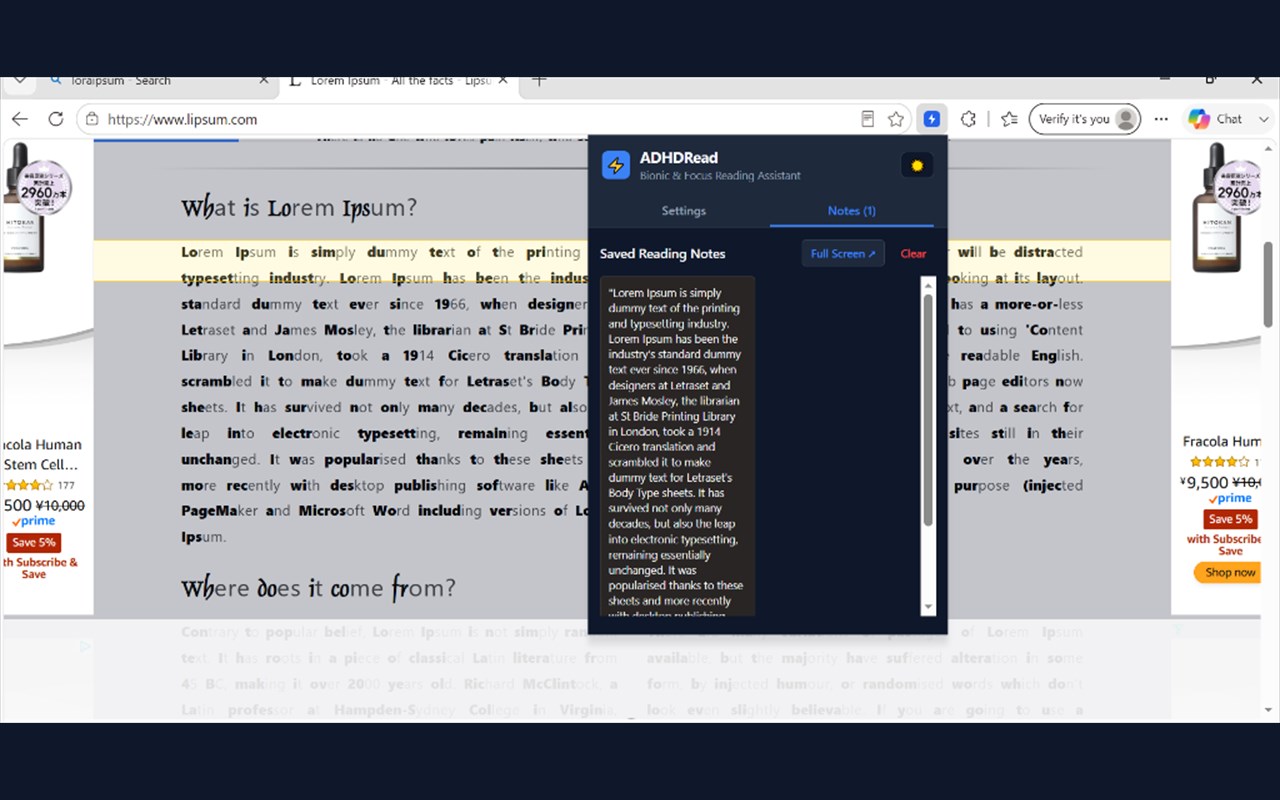This screenshot has width=1280, height=800.
Task: Open left ad "Subscribe & Save" link
Action: click(38, 568)
